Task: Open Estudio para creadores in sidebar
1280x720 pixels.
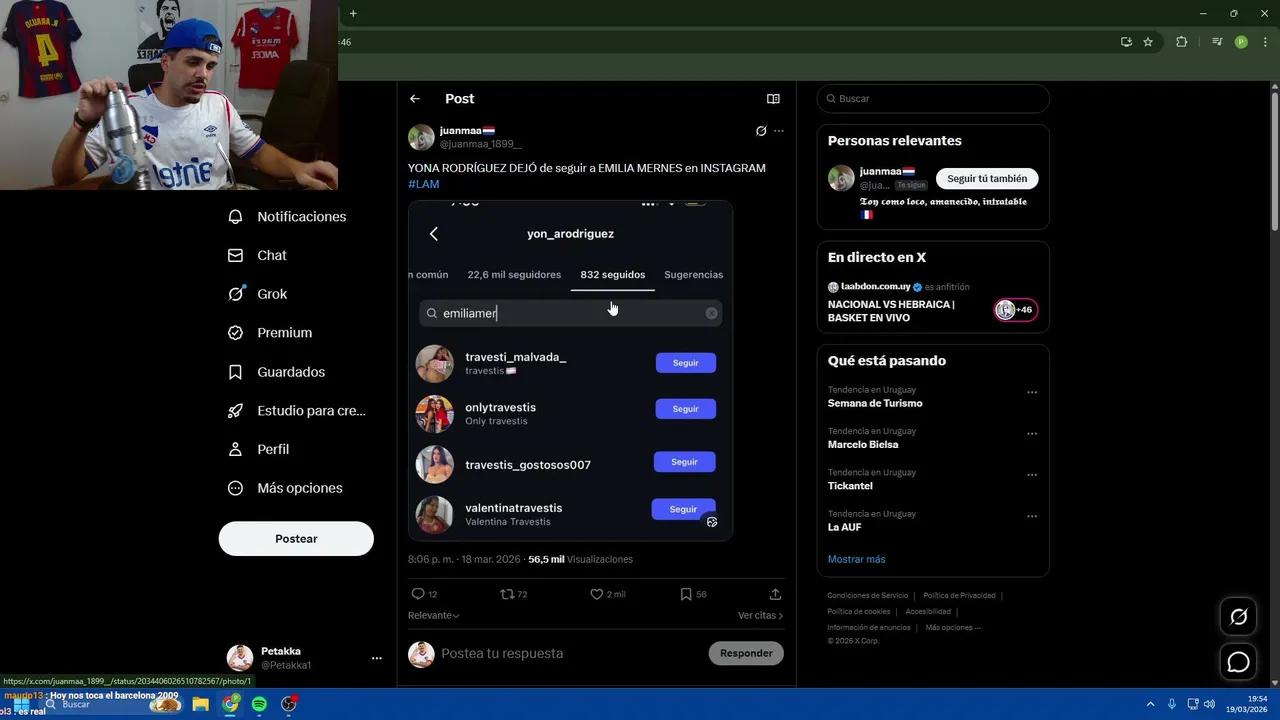Action: pos(297,411)
